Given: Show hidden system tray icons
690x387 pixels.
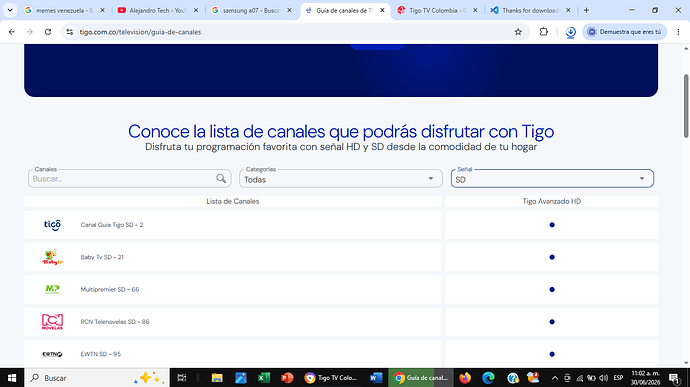Looking at the screenshot, I should [555, 378].
